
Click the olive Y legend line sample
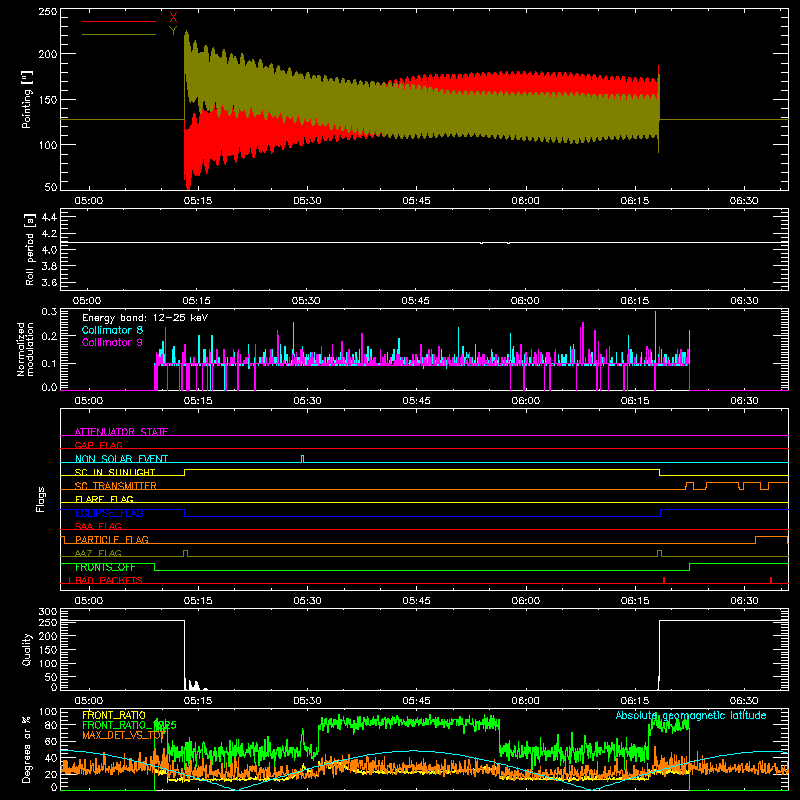pyautogui.click(x=119, y=34)
